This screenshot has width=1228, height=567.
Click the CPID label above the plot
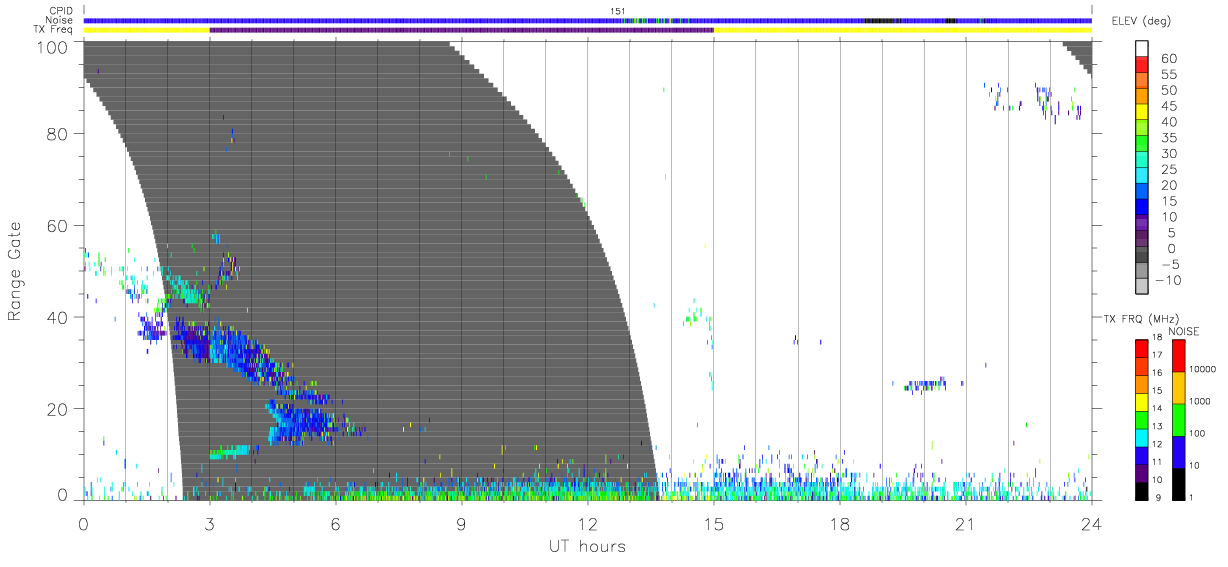click(61, 11)
